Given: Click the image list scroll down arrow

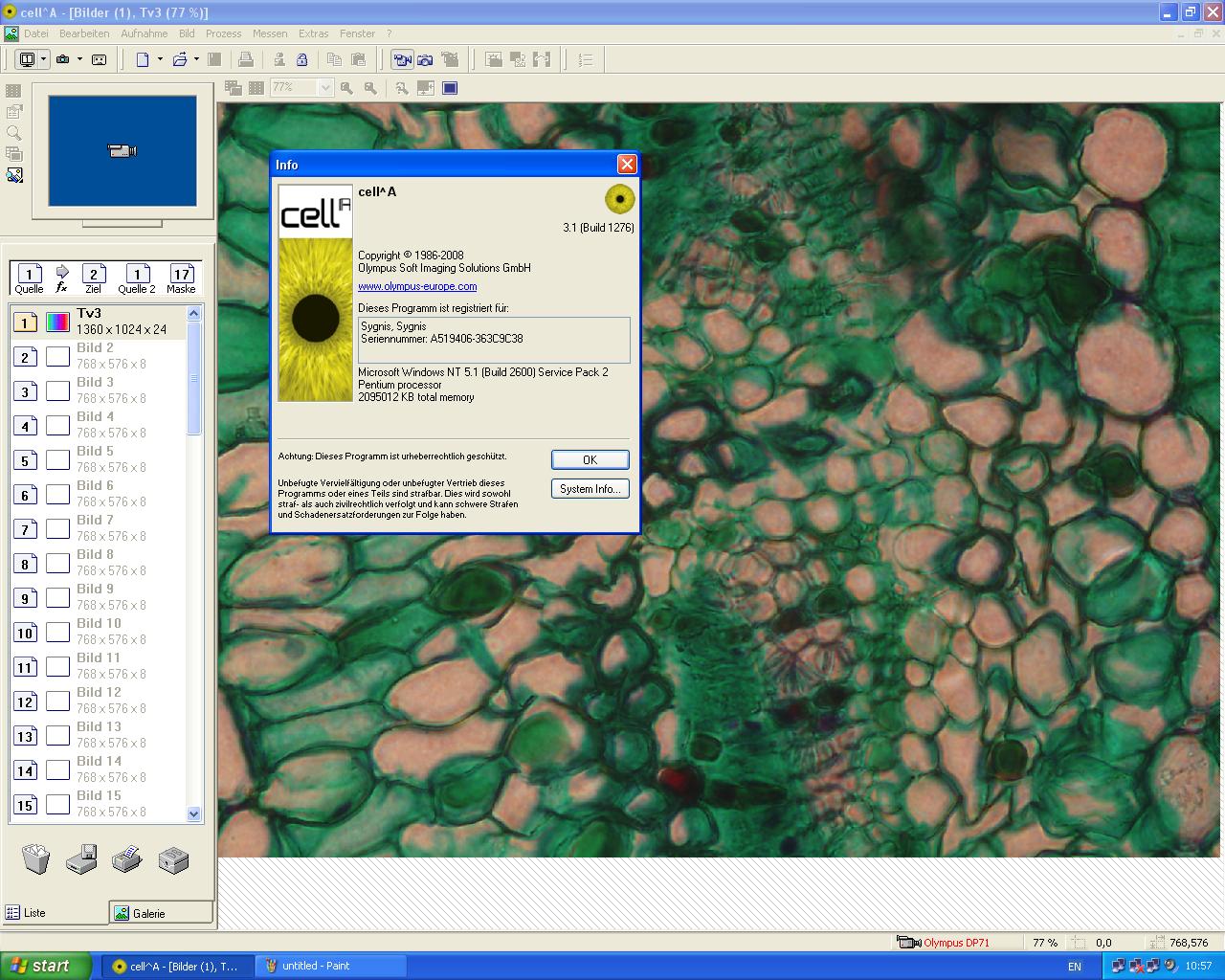Looking at the screenshot, I should [x=194, y=813].
